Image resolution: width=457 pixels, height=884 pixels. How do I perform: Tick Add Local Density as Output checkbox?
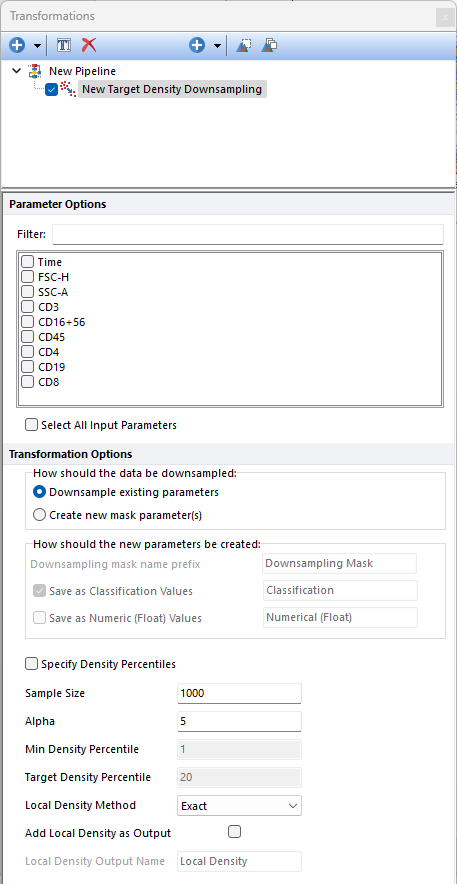(234, 832)
